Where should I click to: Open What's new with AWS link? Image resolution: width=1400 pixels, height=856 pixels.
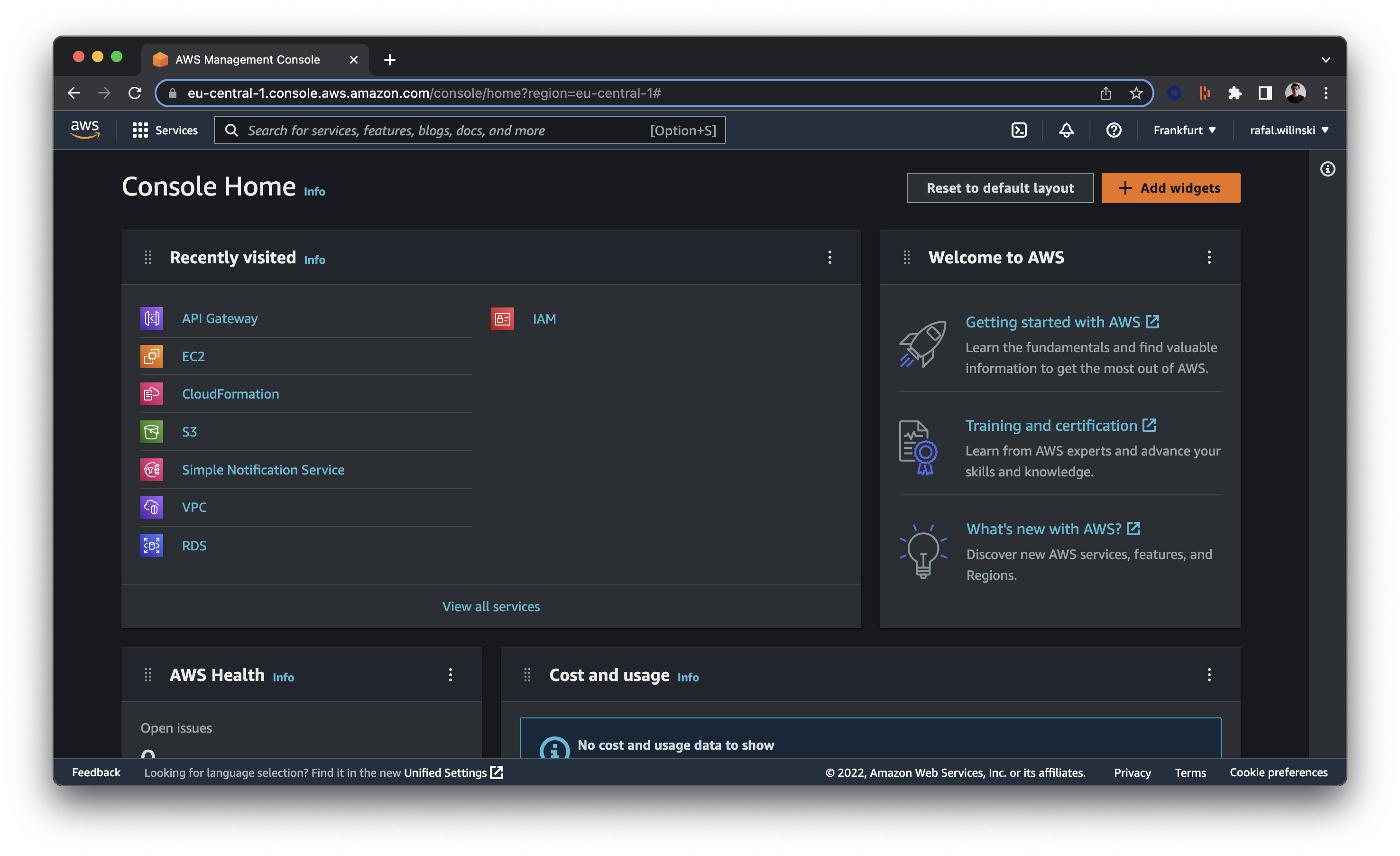coord(1053,529)
